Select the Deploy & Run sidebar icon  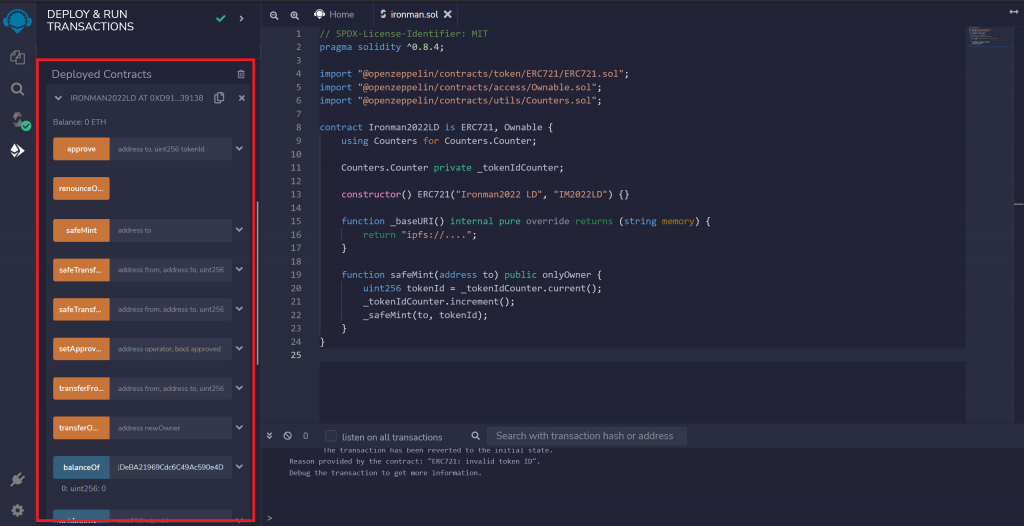click(x=18, y=151)
